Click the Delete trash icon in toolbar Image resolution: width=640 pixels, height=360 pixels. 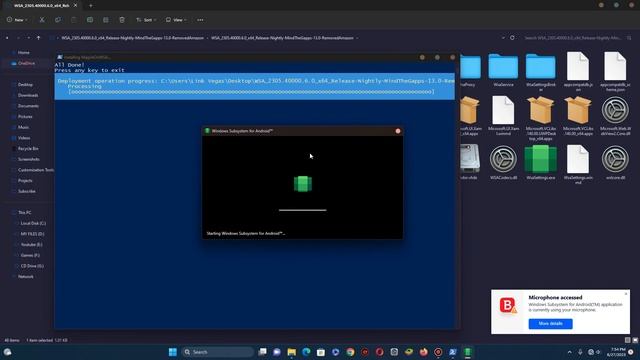[x=122, y=20]
